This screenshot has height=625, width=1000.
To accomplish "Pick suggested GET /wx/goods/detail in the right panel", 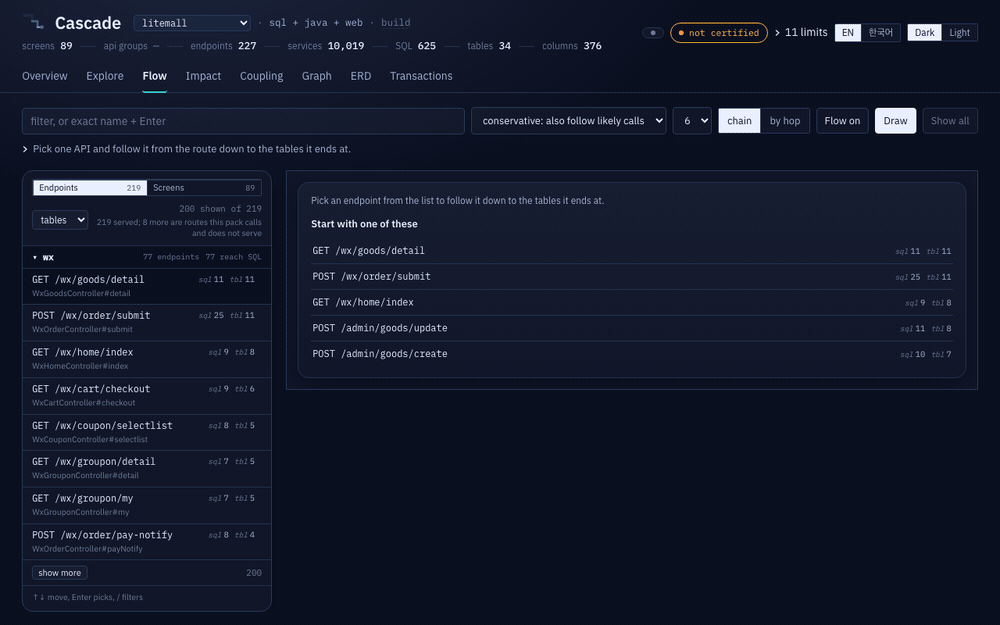I will 631,251.
